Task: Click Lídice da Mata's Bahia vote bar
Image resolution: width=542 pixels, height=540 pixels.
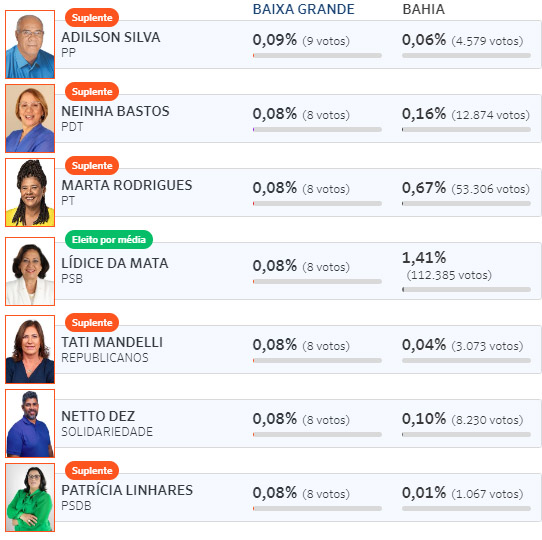Action: point(466,289)
